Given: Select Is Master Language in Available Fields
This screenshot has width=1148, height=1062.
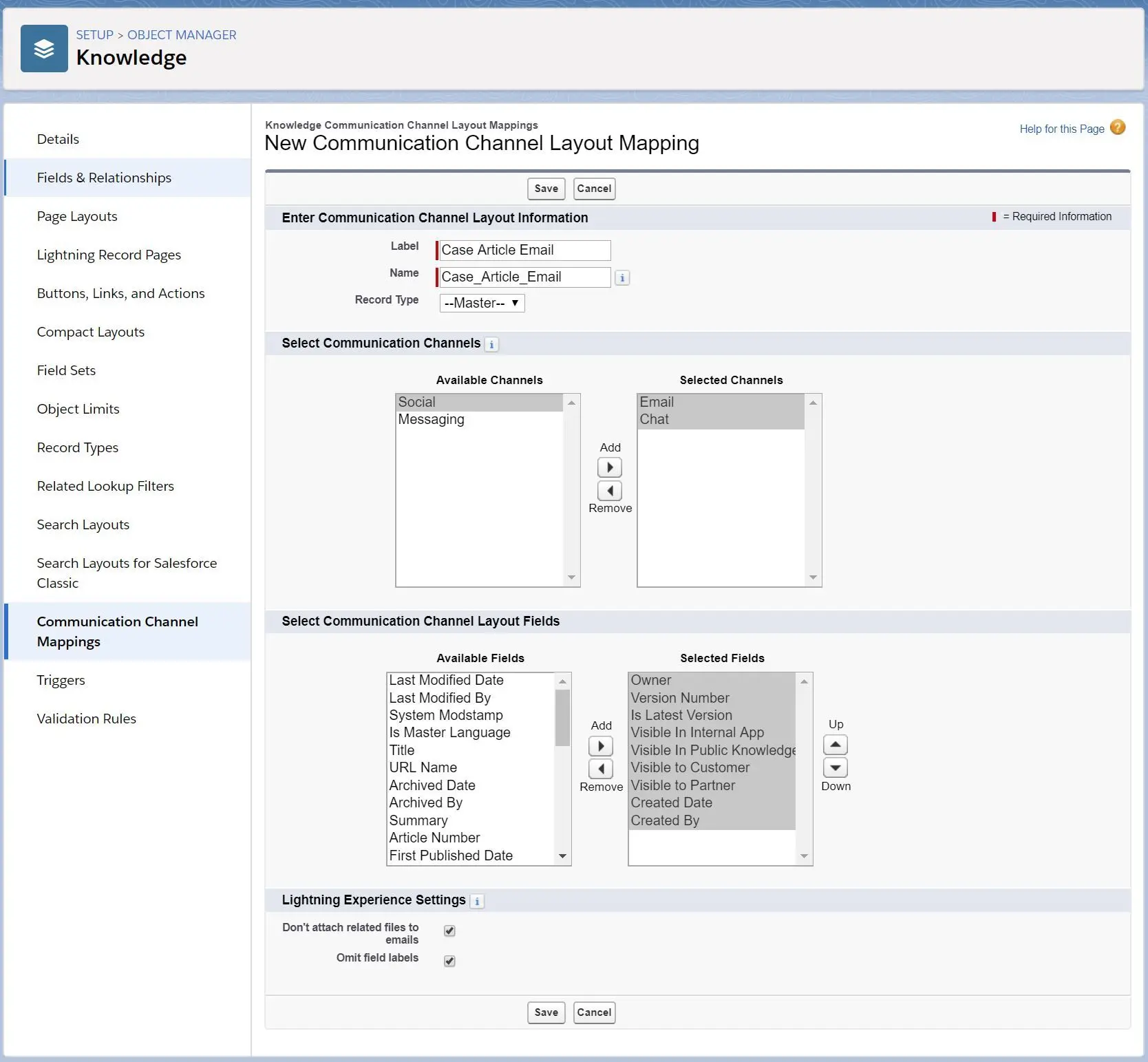Looking at the screenshot, I should (x=471, y=732).
